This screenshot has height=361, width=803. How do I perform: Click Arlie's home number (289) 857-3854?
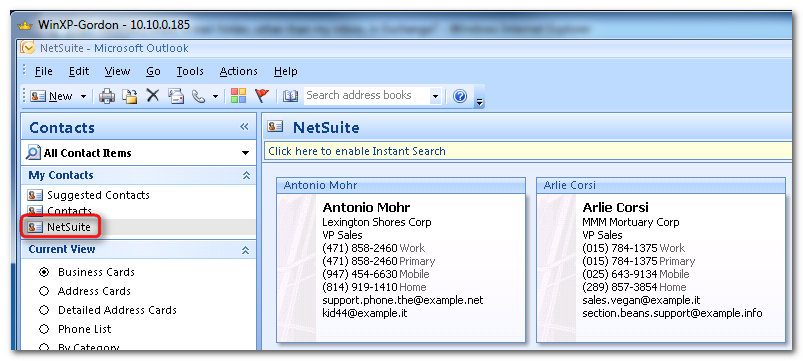[x=620, y=287]
